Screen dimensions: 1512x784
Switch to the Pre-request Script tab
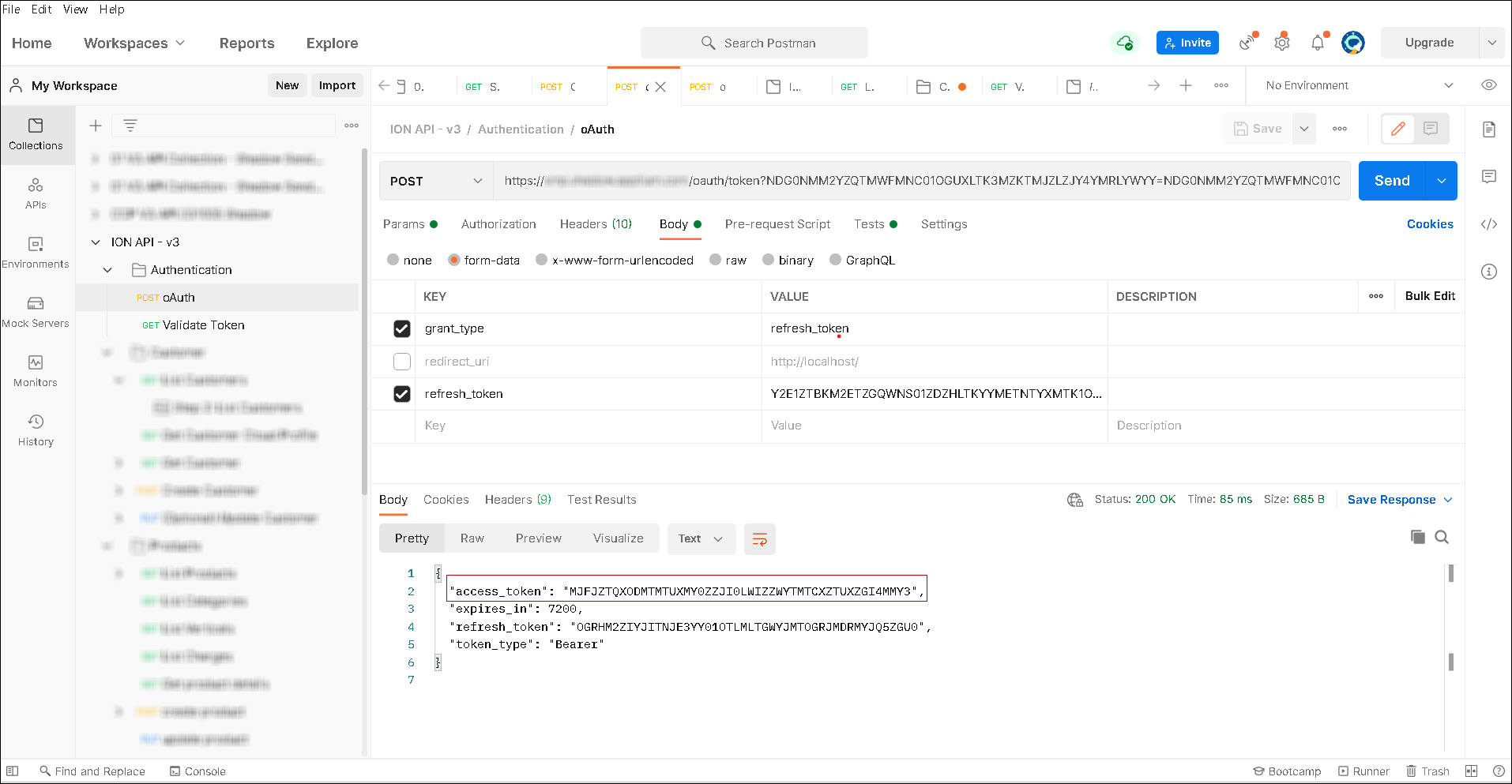tap(777, 224)
